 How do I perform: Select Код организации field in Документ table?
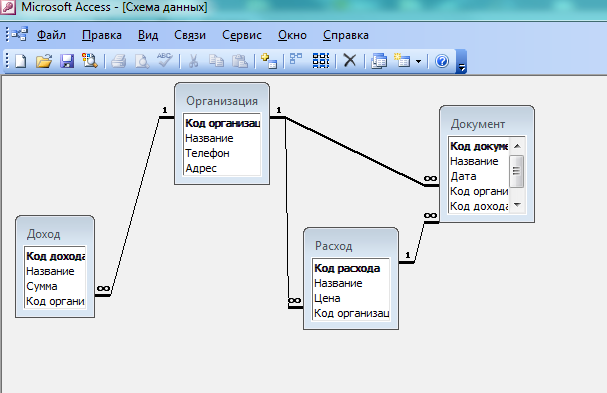pyautogui.click(x=479, y=191)
